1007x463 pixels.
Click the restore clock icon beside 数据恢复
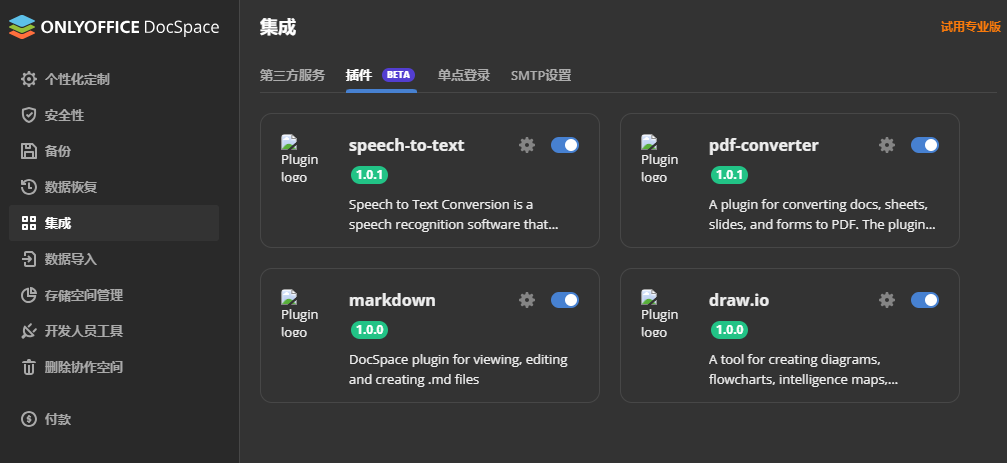click(x=29, y=187)
